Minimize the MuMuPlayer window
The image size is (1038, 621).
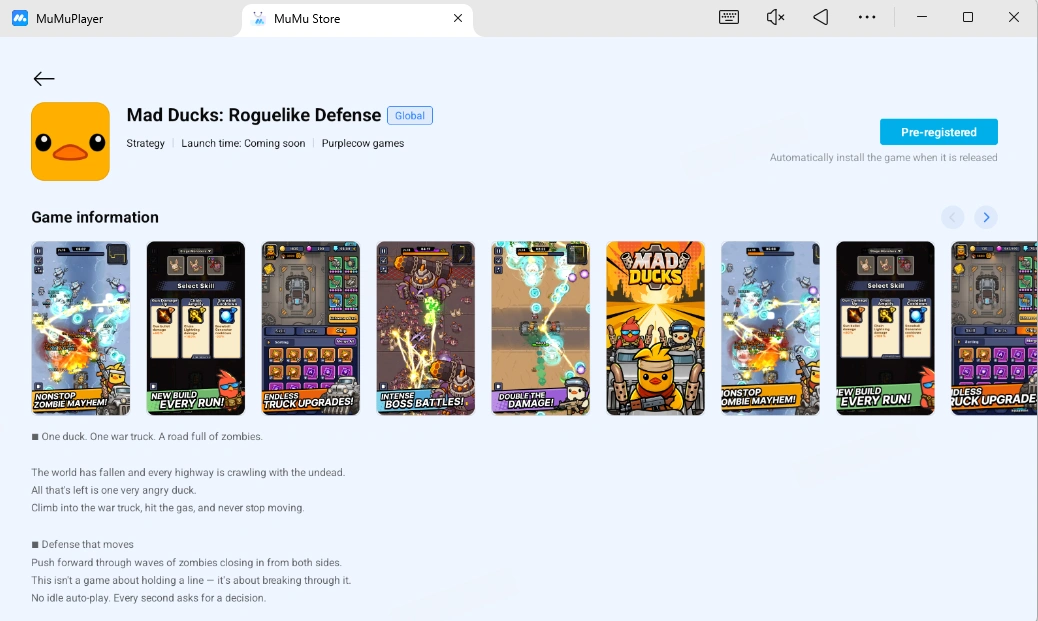921,17
